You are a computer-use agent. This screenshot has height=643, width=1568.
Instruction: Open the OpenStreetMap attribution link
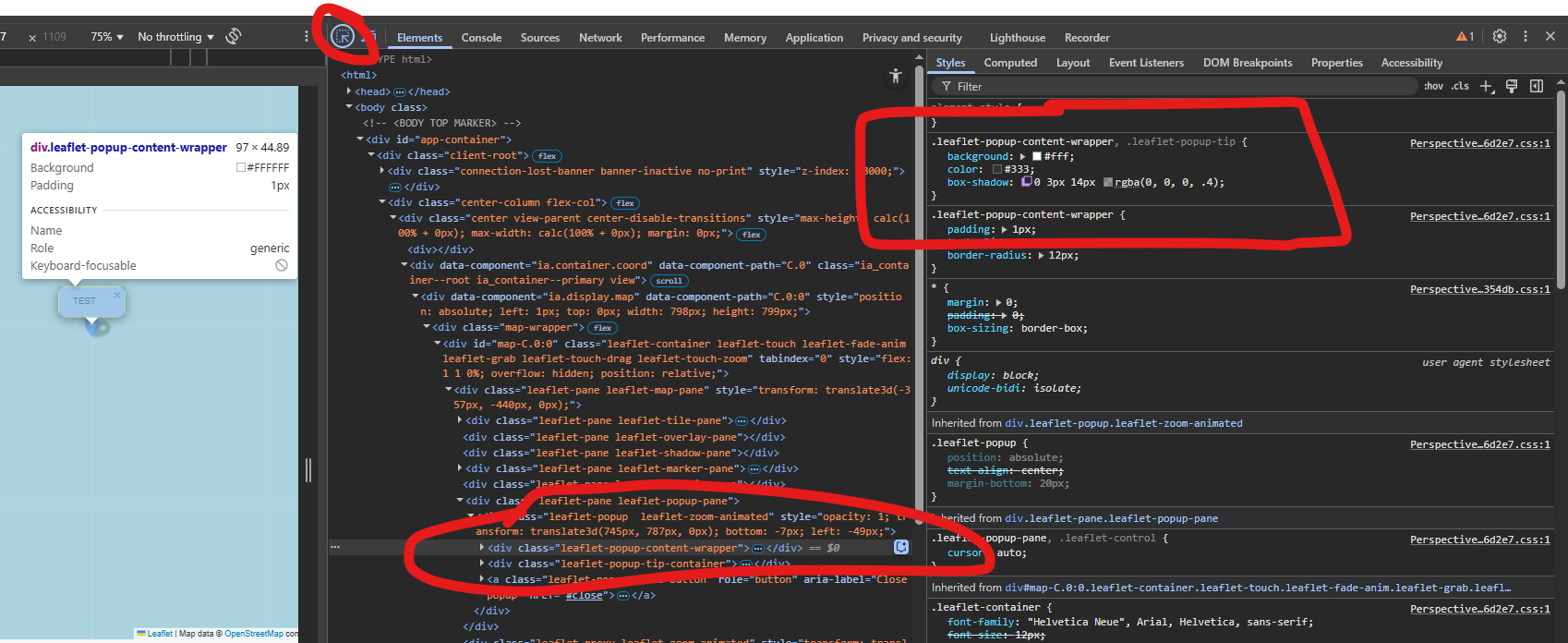(253, 634)
